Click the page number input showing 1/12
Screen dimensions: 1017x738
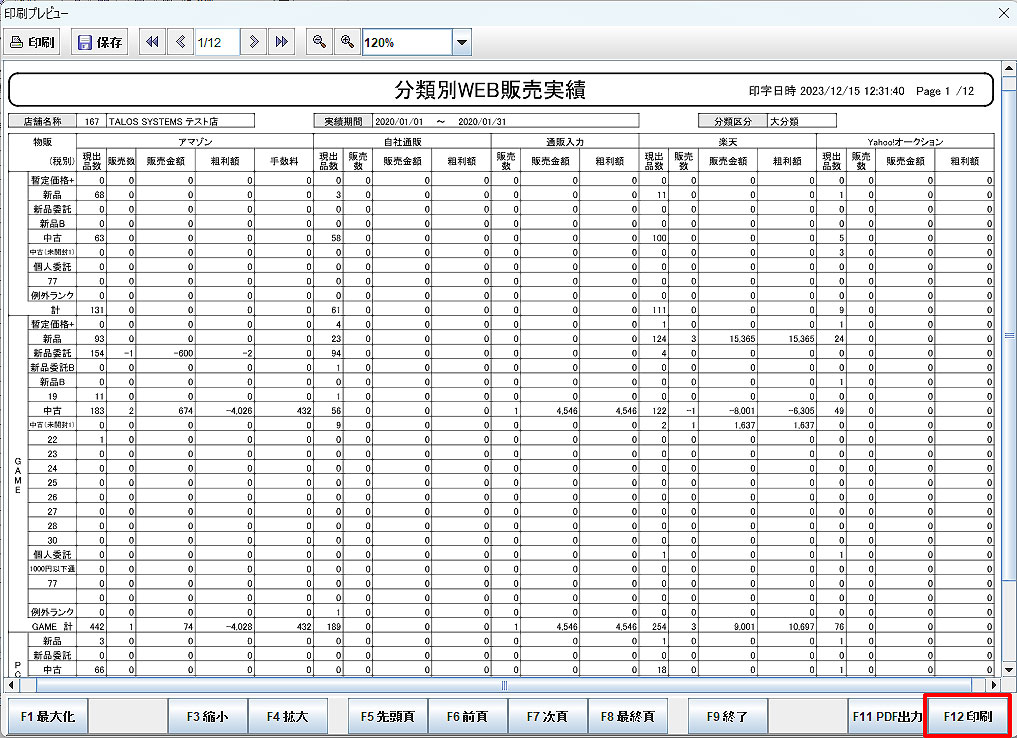click(x=216, y=41)
